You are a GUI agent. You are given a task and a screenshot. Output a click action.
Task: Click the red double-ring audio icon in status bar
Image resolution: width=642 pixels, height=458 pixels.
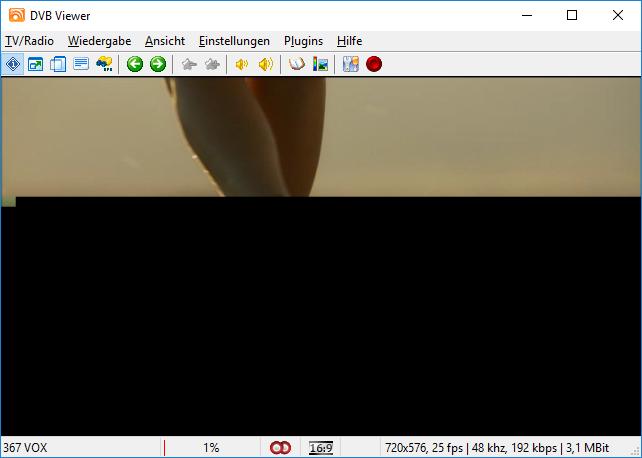[280, 448]
